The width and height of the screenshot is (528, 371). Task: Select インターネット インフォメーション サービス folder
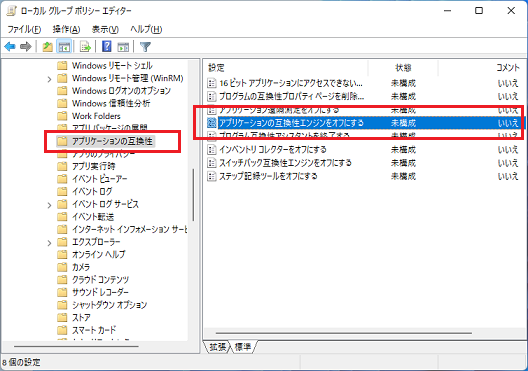tap(129, 229)
